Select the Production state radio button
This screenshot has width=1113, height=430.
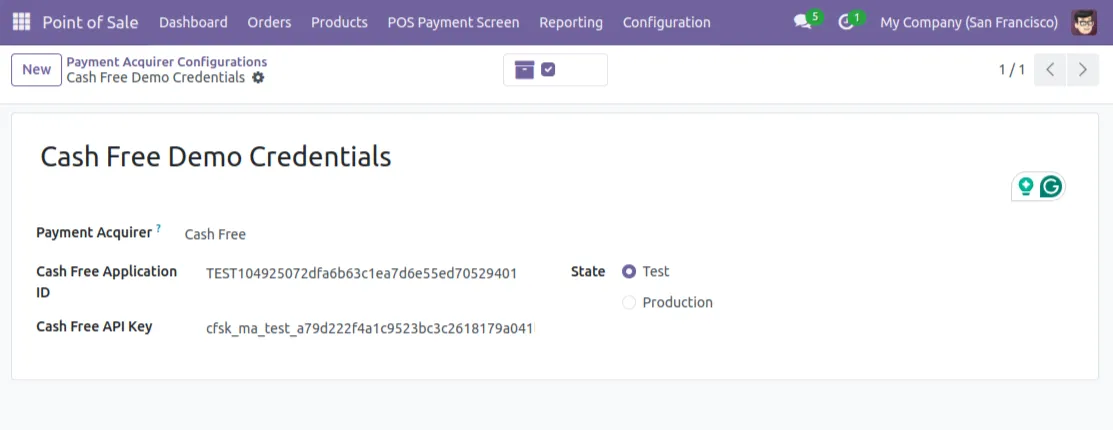629,303
